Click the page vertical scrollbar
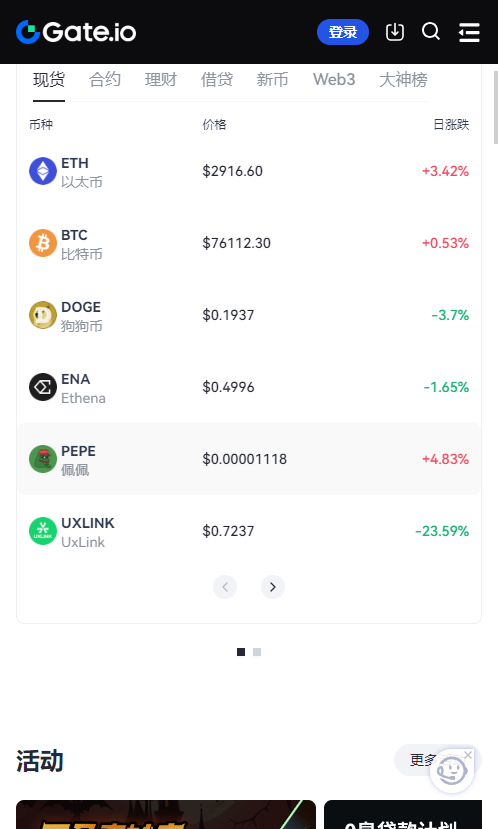The image size is (498, 829). (495, 108)
